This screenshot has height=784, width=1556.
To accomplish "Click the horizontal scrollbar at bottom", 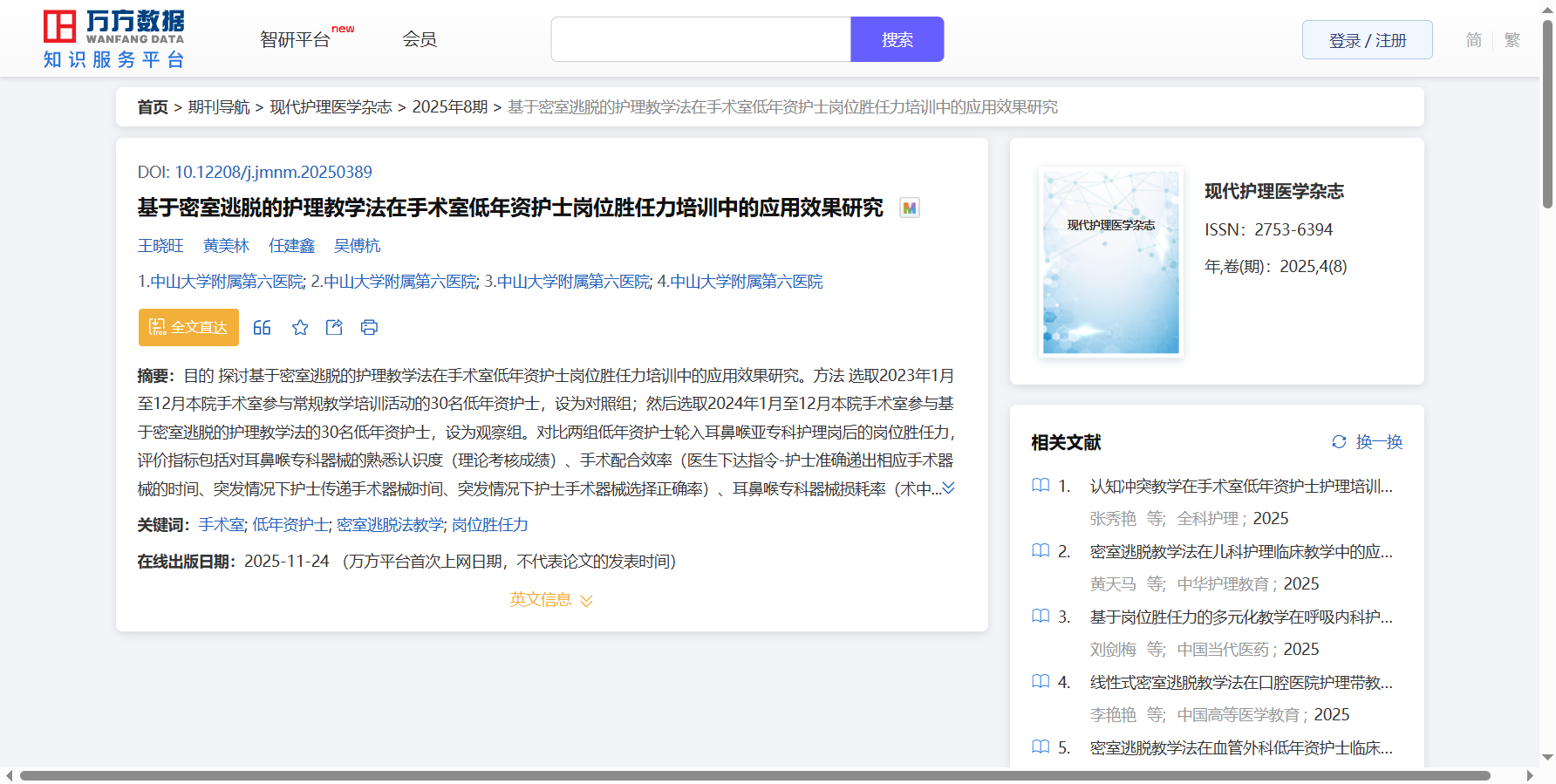I will (x=754, y=775).
